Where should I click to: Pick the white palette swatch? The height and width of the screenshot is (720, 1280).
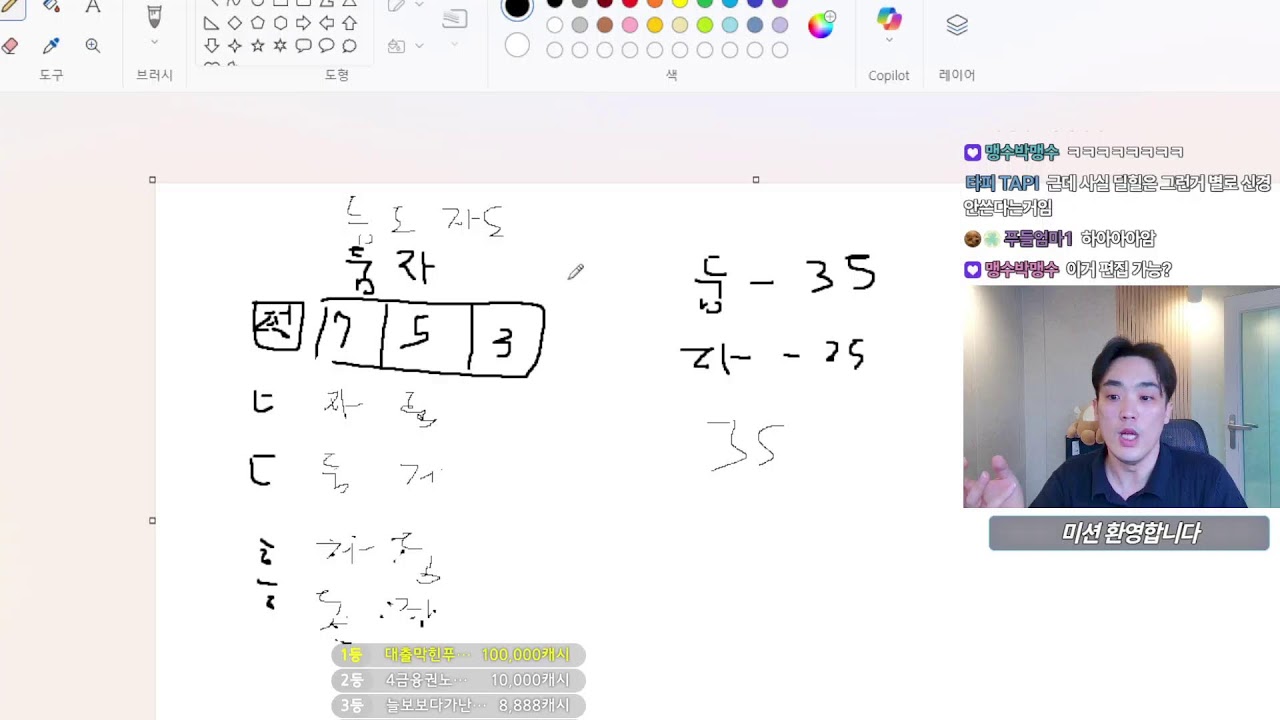click(x=555, y=25)
